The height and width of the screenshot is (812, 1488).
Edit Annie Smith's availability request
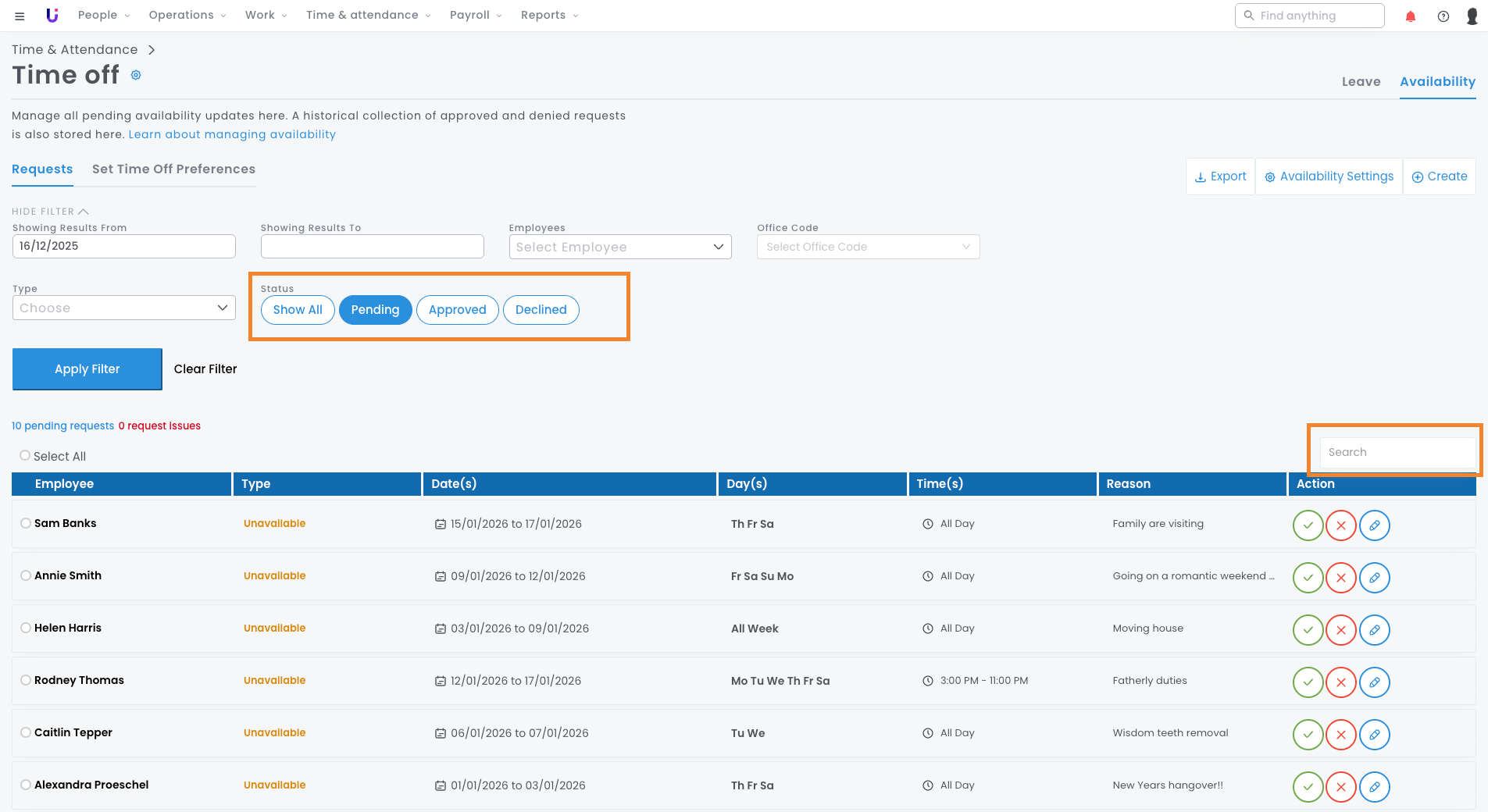tap(1375, 577)
